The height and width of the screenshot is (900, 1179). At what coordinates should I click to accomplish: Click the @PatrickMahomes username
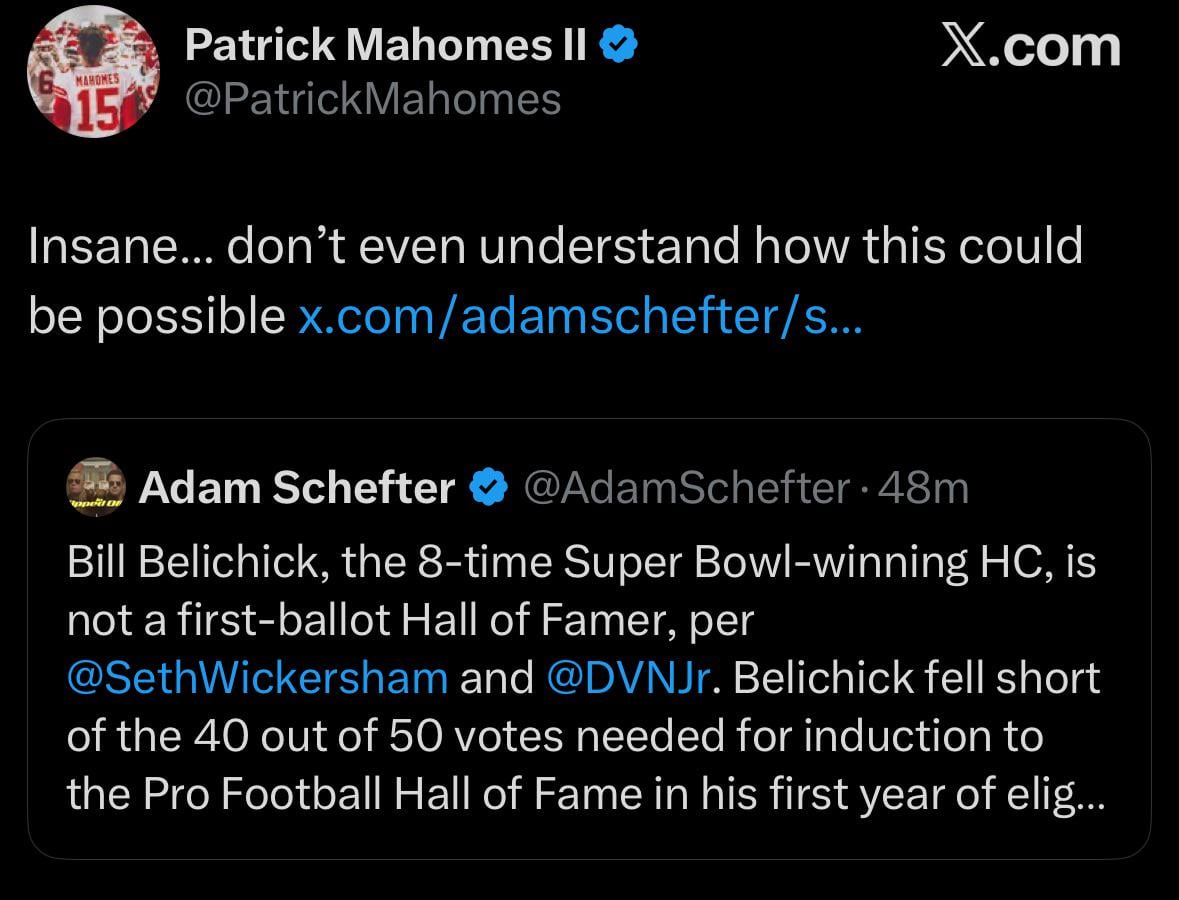[x=372, y=97]
